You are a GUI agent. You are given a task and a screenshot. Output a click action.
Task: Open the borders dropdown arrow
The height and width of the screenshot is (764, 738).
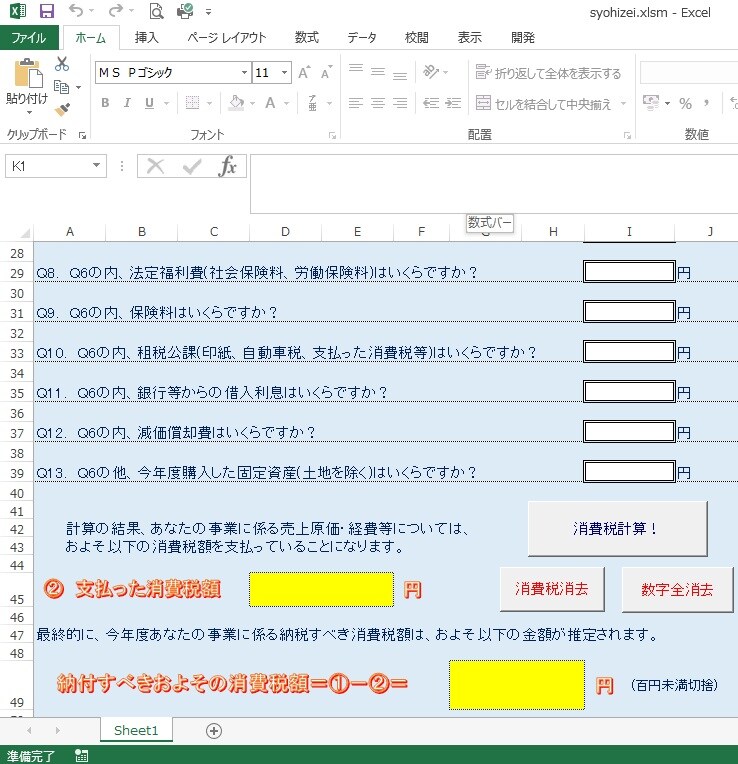coord(210,103)
